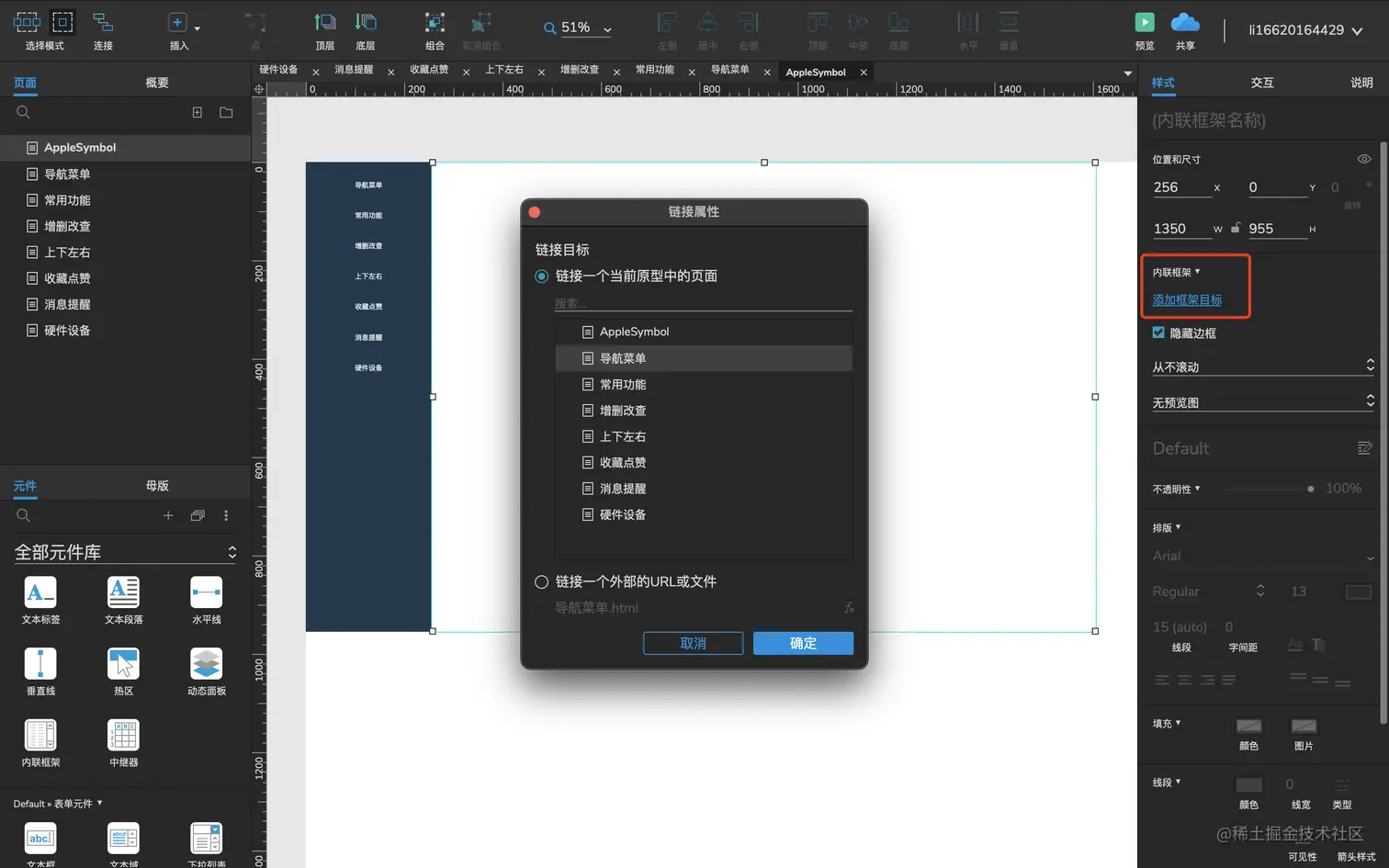1389x868 pixels.
Task: Click the width field showing 1350
Action: tap(1181, 229)
